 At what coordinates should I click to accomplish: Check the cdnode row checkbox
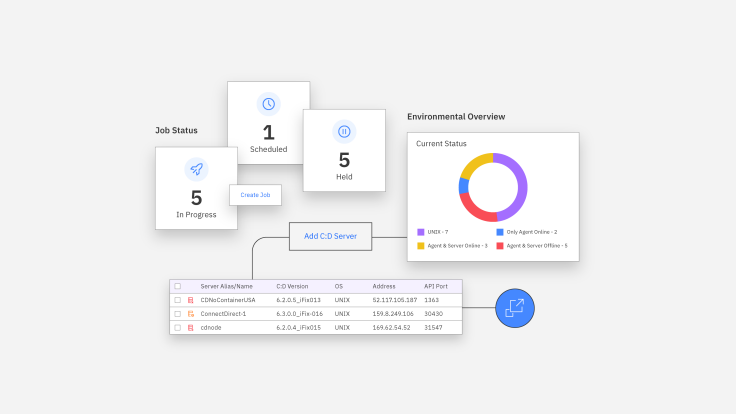click(177, 328)
